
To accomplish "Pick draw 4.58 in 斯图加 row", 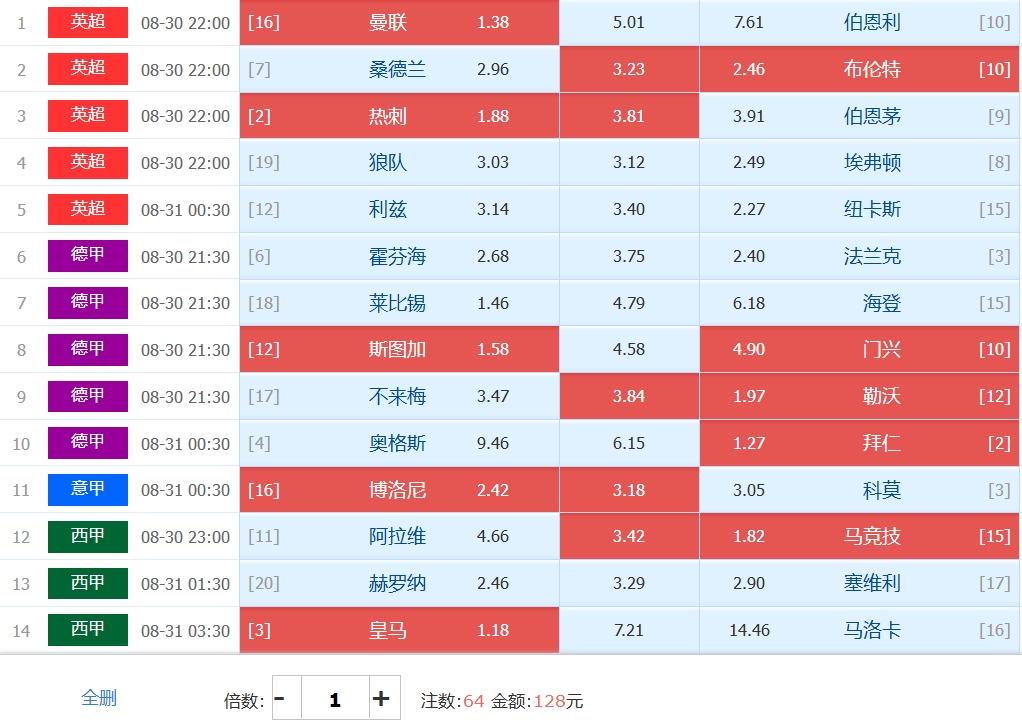I will pos(629,349).
